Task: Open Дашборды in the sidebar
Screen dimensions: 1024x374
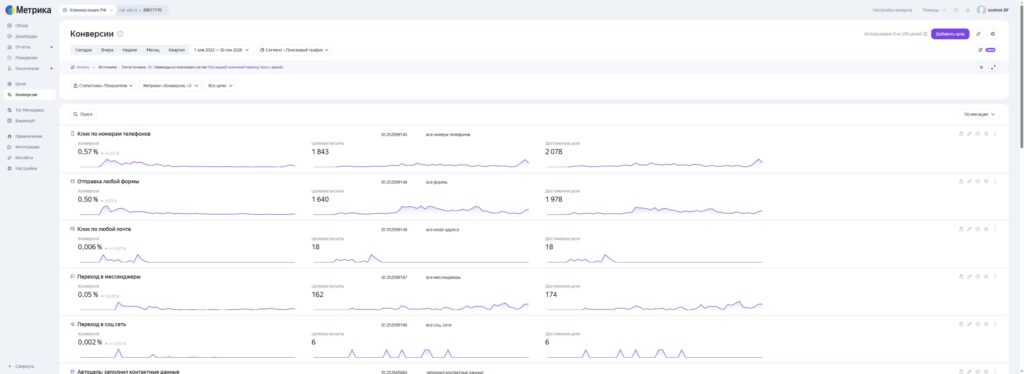Action: coord(26,36)
